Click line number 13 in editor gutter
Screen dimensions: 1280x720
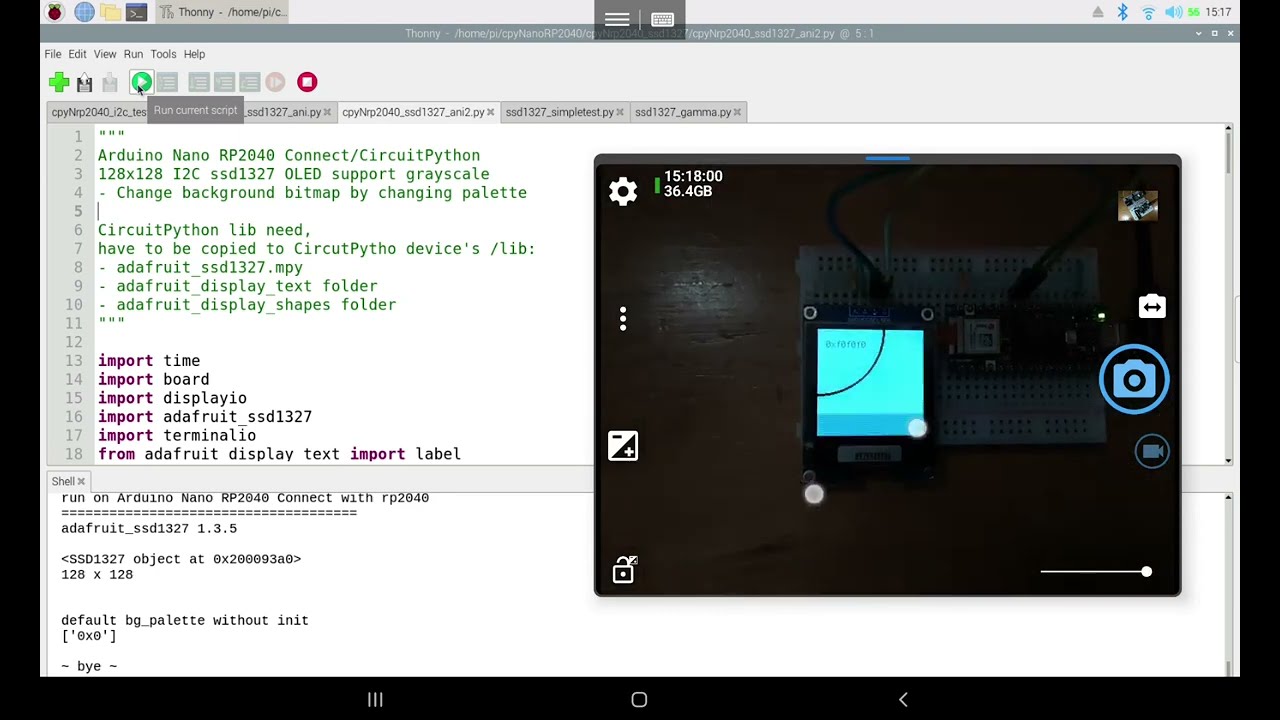coord(74,360)
